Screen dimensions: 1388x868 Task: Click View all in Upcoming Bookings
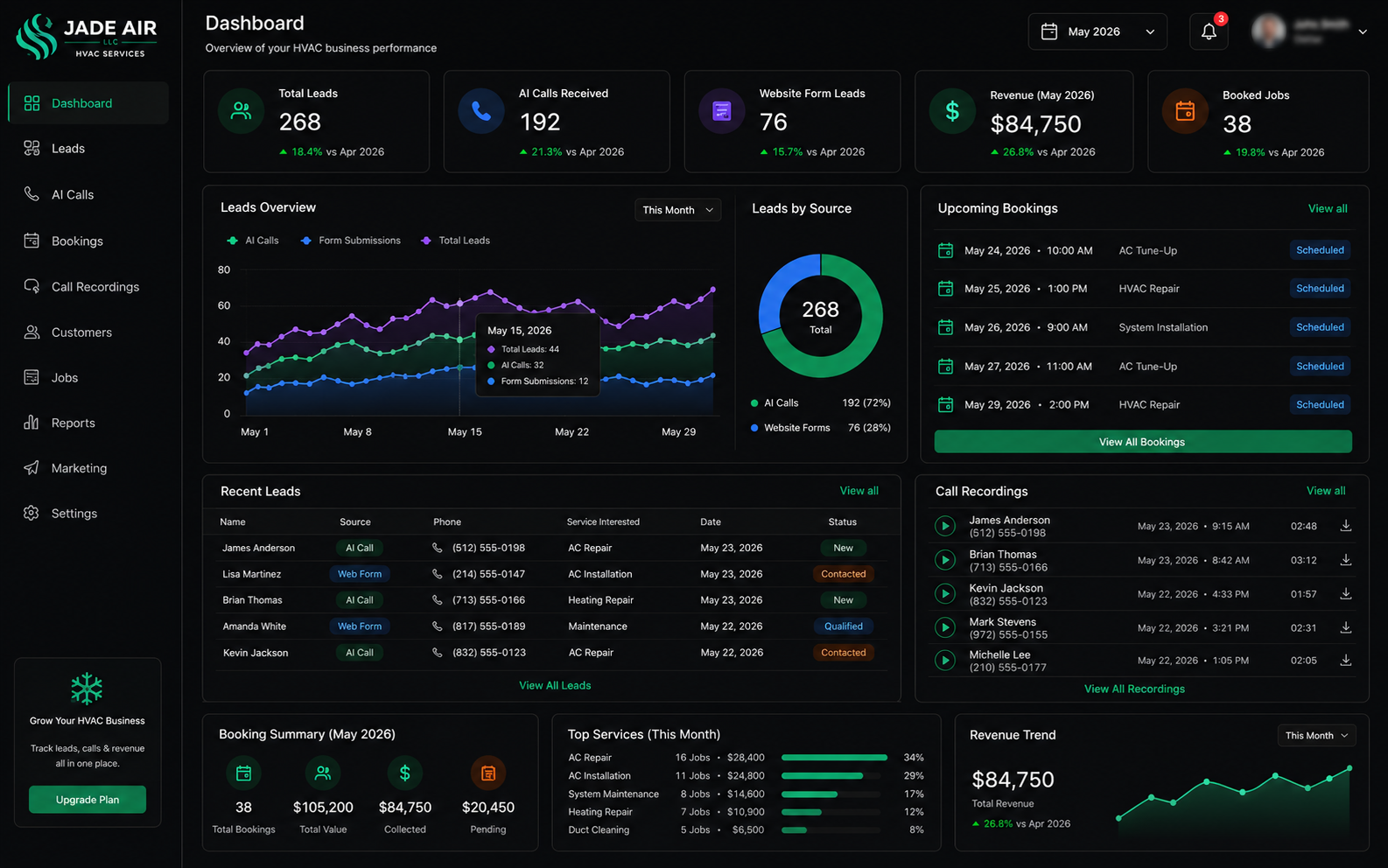click(1328, 208)
